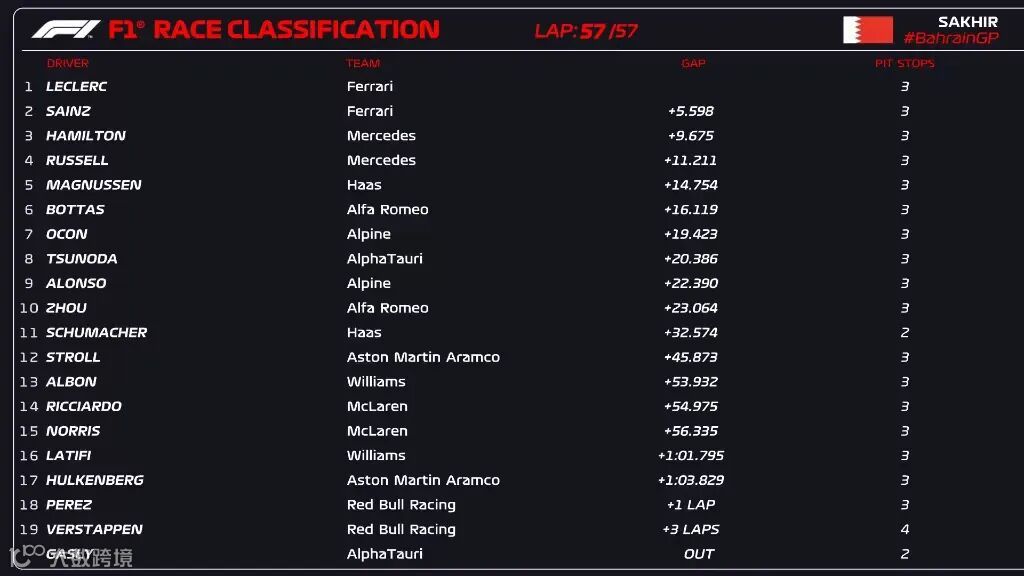The width and height of the screenshot is (1024, 576).
Task: Click the LAP 57/57 indicator
Action: (x=586, y=31)
